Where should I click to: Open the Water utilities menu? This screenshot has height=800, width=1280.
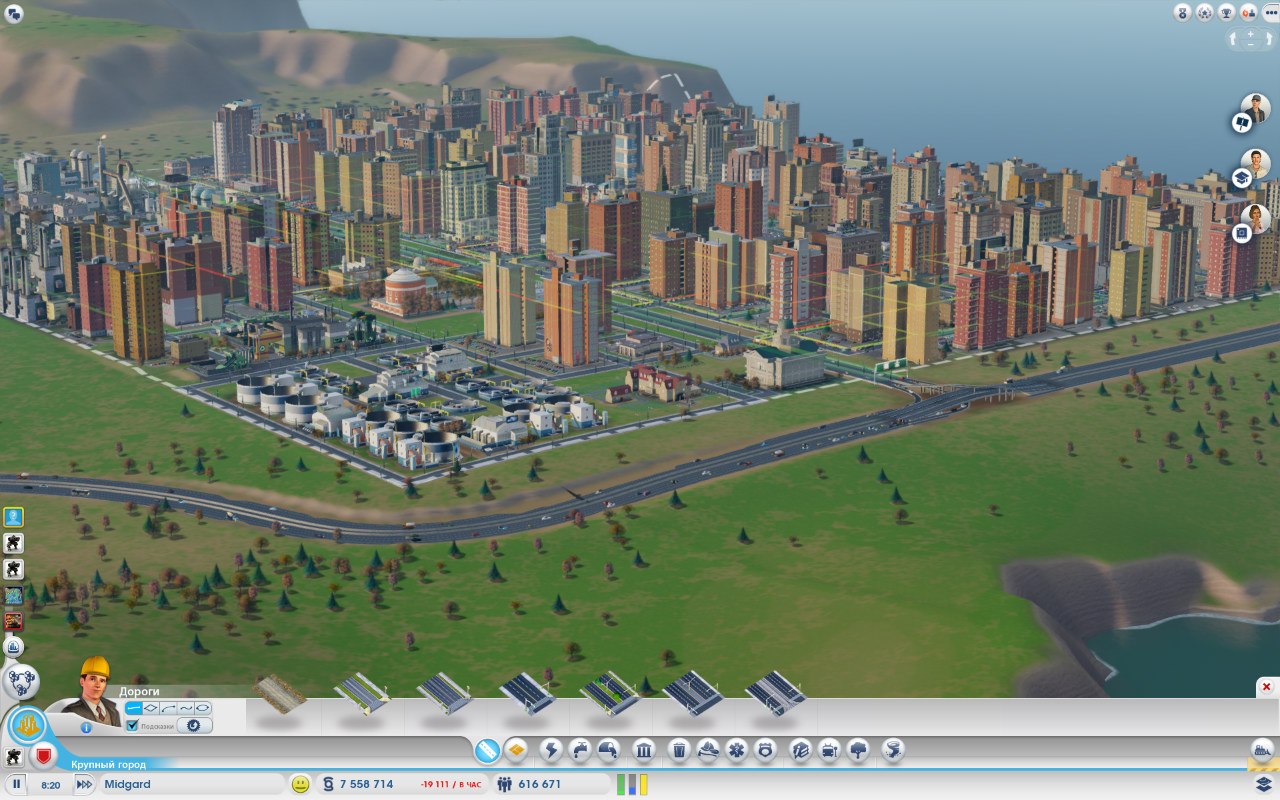coord(580,749)
